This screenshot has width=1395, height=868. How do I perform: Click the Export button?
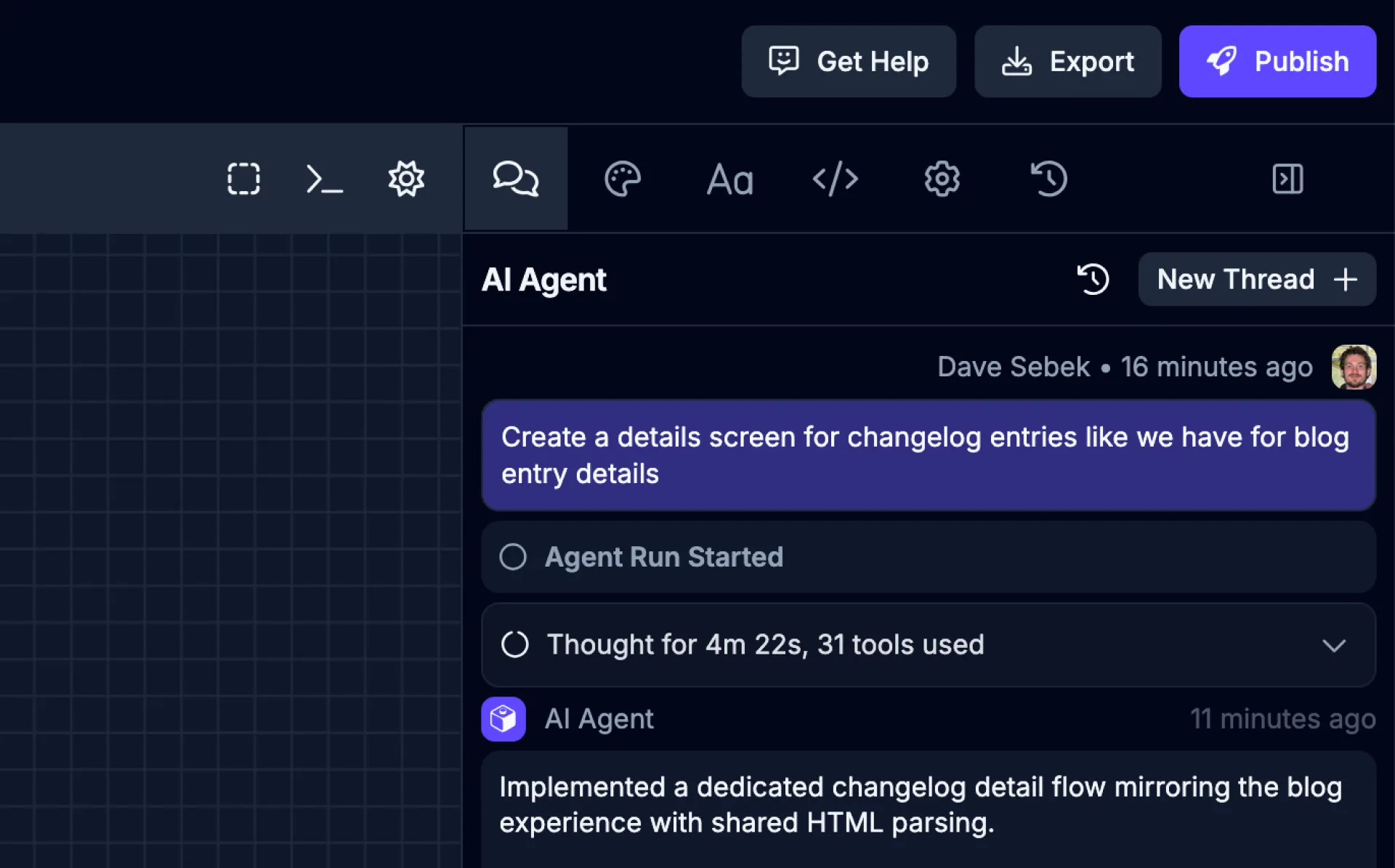1067,62
